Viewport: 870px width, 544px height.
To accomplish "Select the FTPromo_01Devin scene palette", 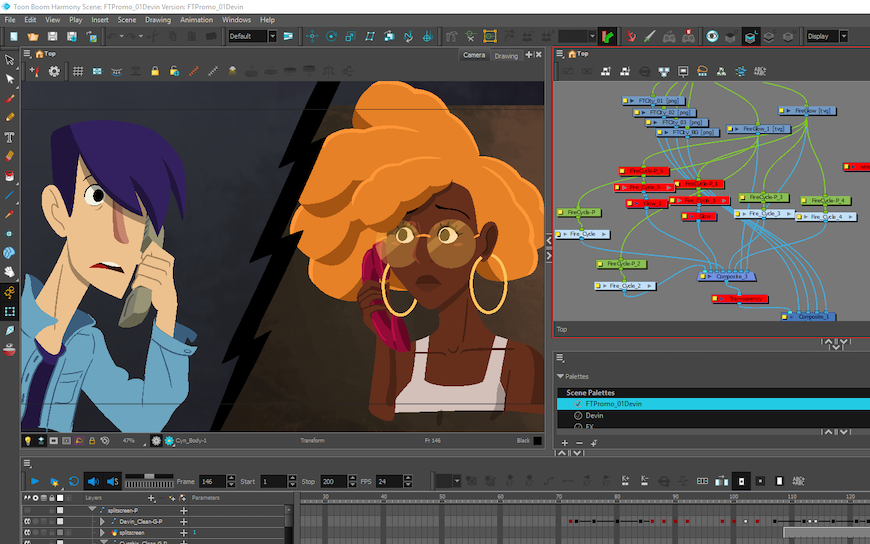I will (x=614, y=404).
